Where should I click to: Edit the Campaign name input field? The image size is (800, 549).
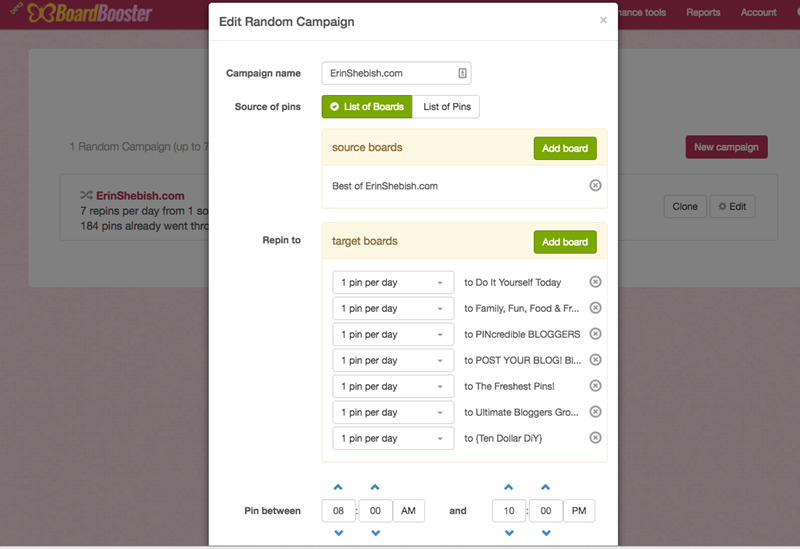(396, 73)
